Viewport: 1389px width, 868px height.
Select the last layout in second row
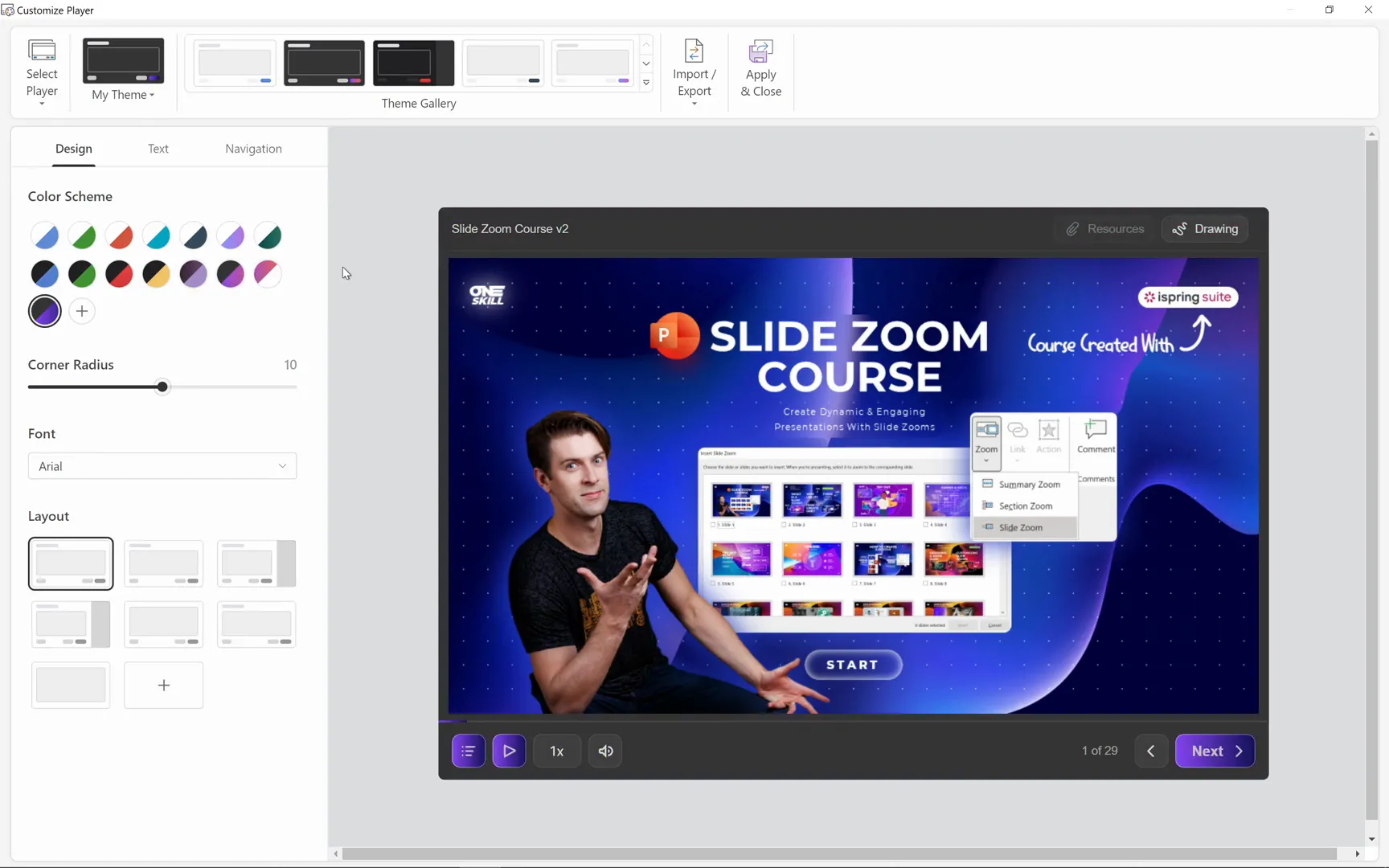pyautogui.click(x=256, y=624)
